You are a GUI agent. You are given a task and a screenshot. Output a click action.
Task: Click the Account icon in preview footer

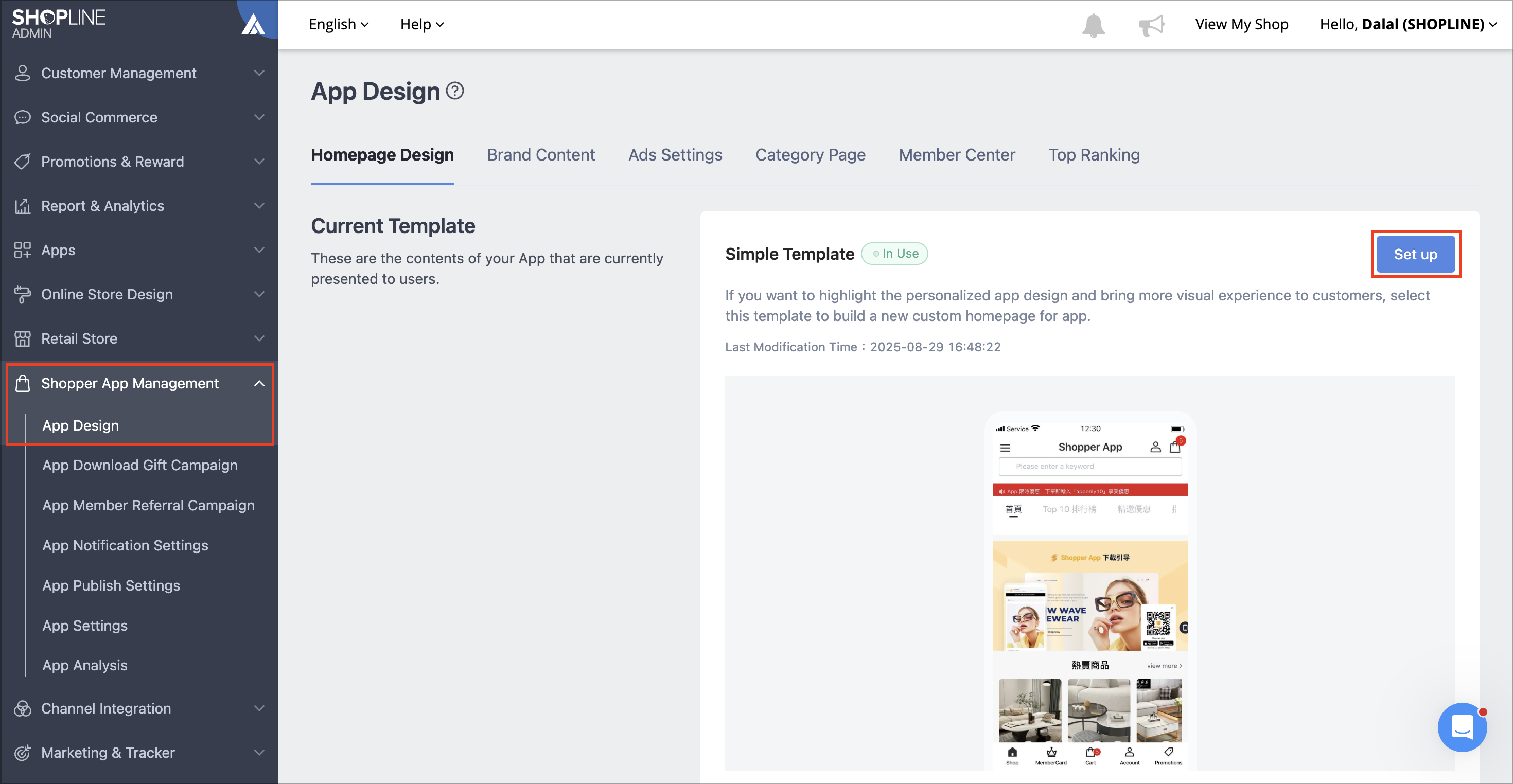(1130, 752)
